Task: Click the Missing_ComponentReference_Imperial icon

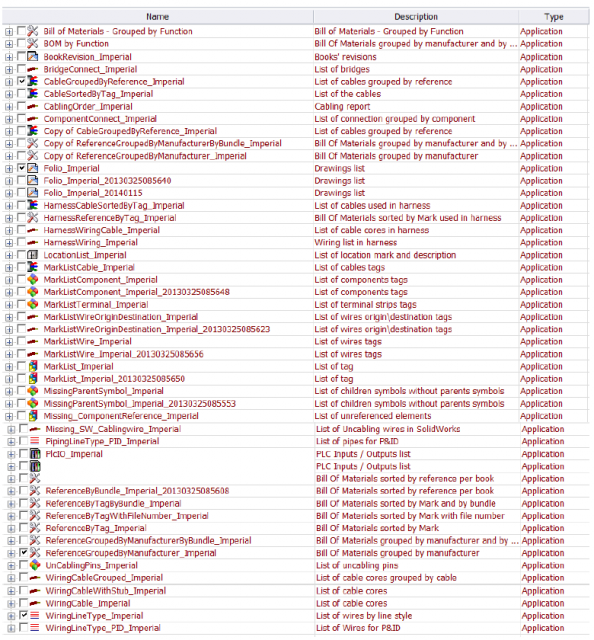Action: pos(33,416)
